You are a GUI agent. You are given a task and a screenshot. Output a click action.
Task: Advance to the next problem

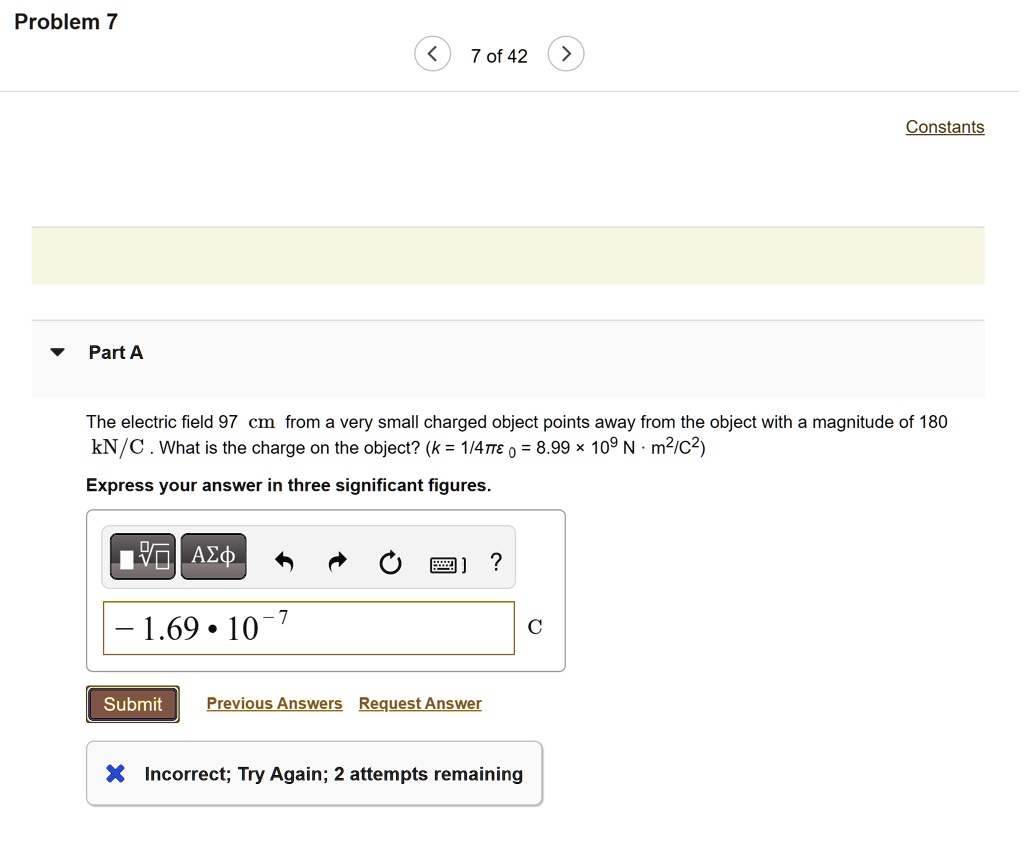(x=566, y=53)
